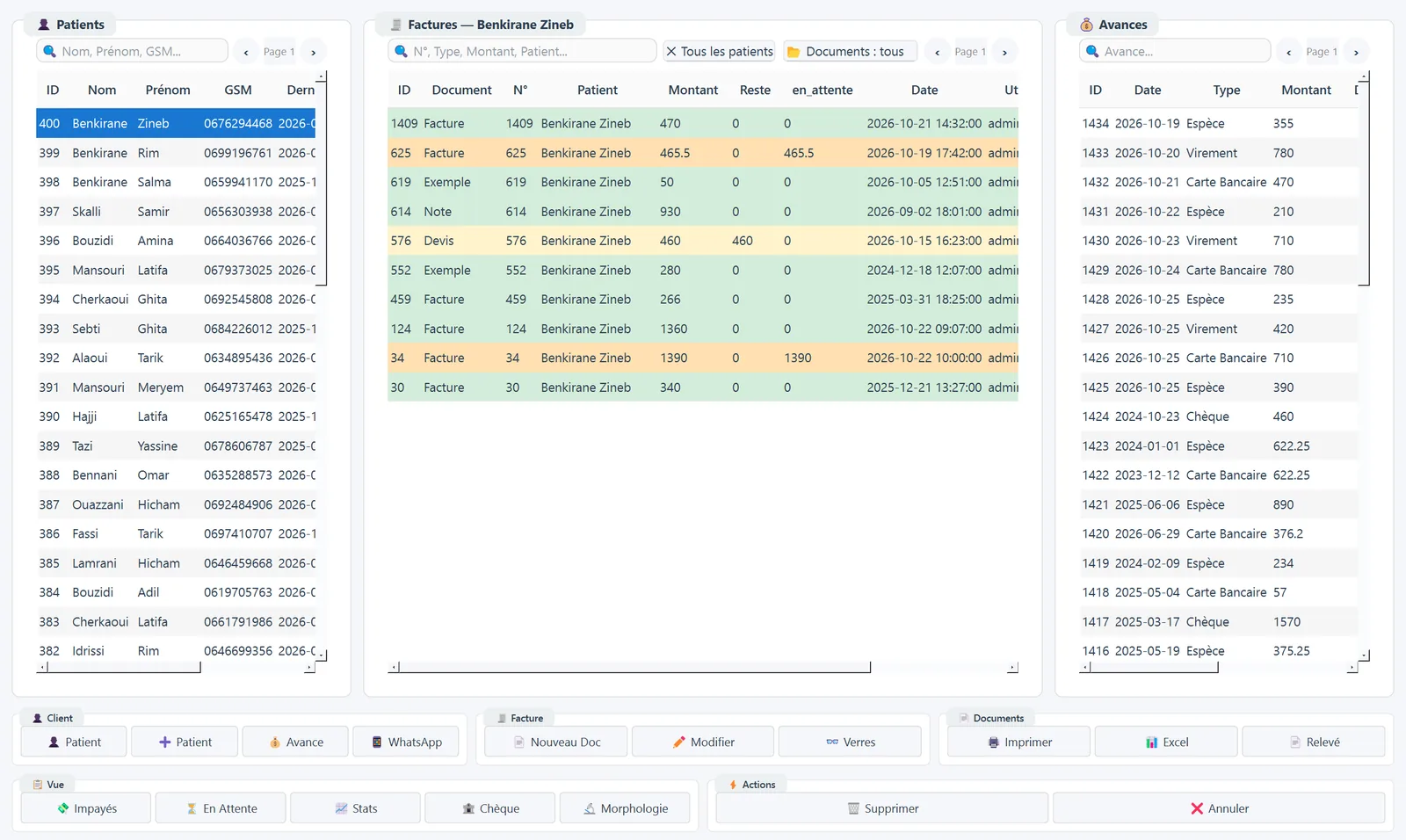
Task: Click the Modifier pencil button
Action: pos(703,742)
